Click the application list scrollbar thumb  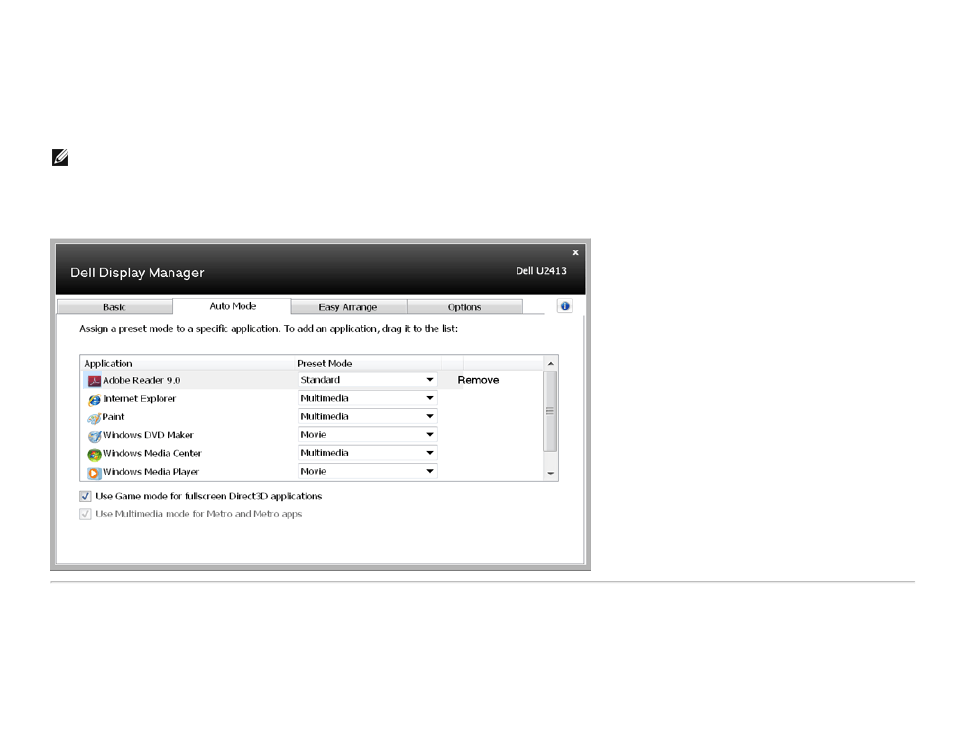coord(550,411)
